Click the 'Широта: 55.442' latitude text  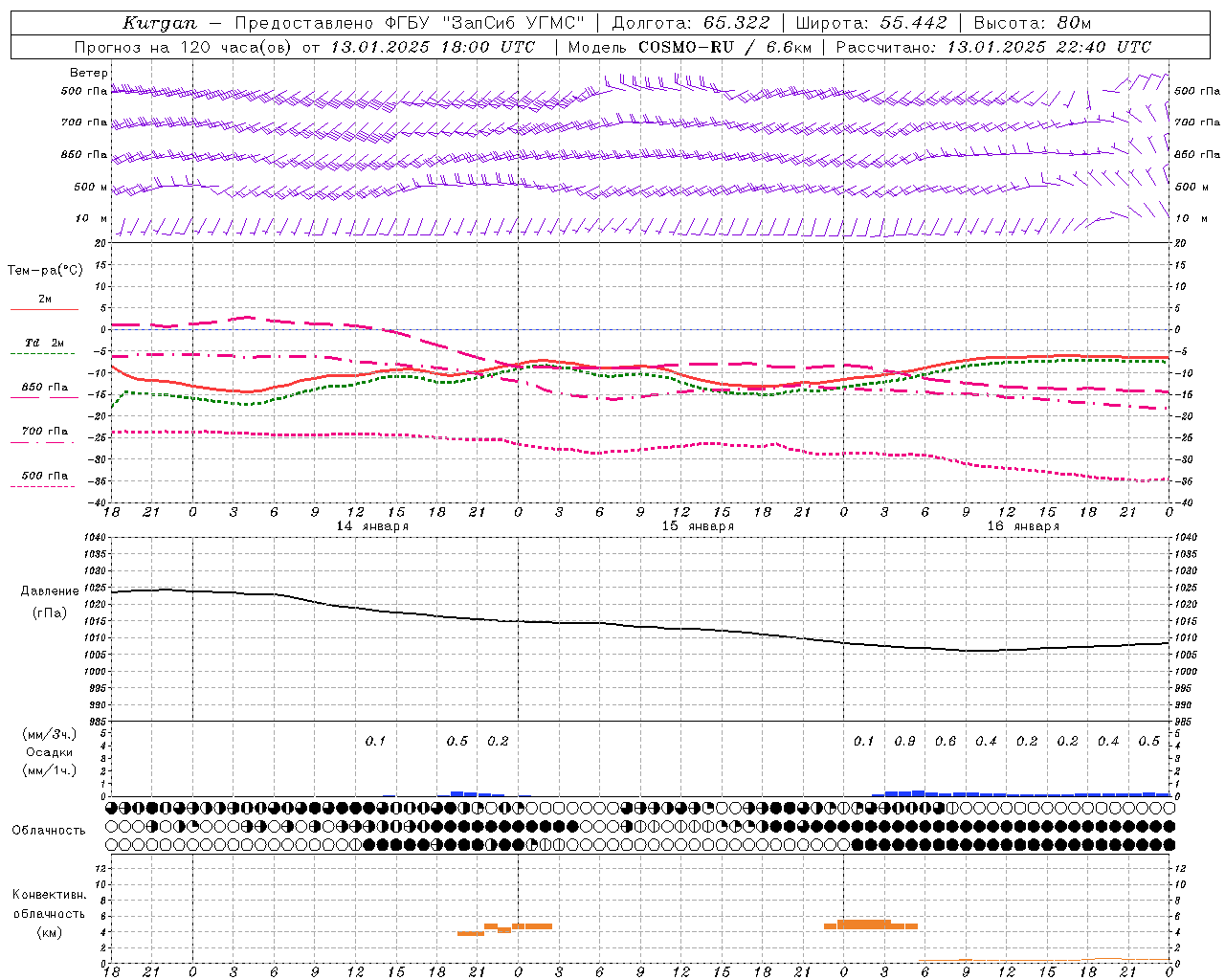(871, 23)
